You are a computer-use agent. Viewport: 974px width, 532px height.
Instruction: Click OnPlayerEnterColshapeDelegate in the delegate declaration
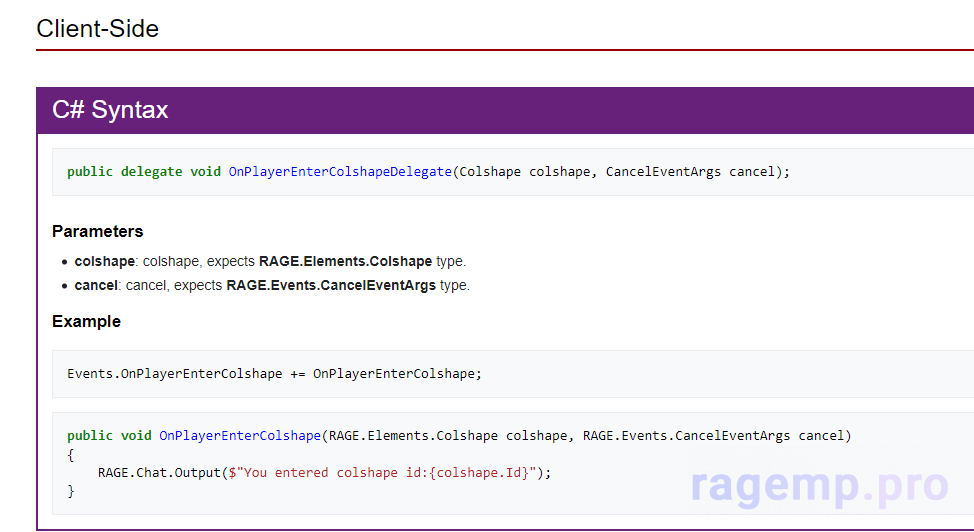coord(340,172)
